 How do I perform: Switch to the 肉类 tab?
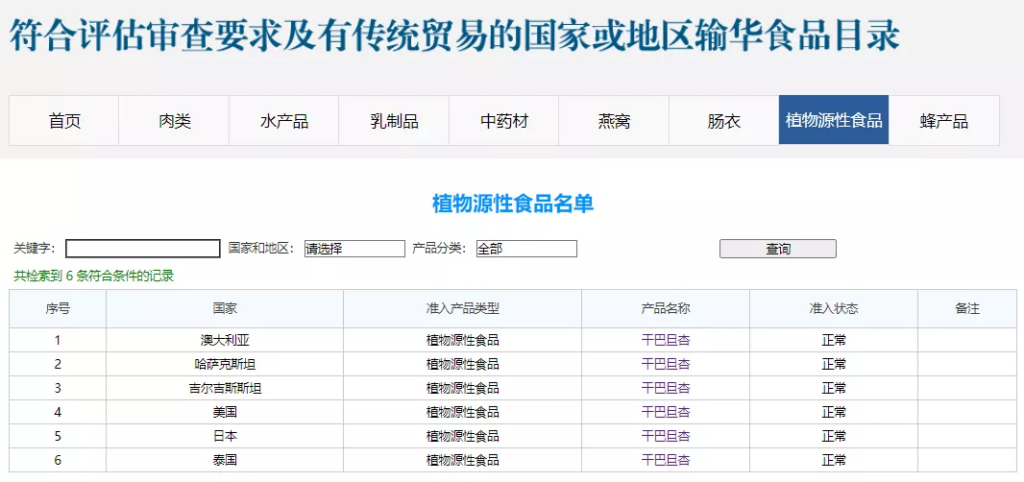pyautogui.click(x=174, y=121)
